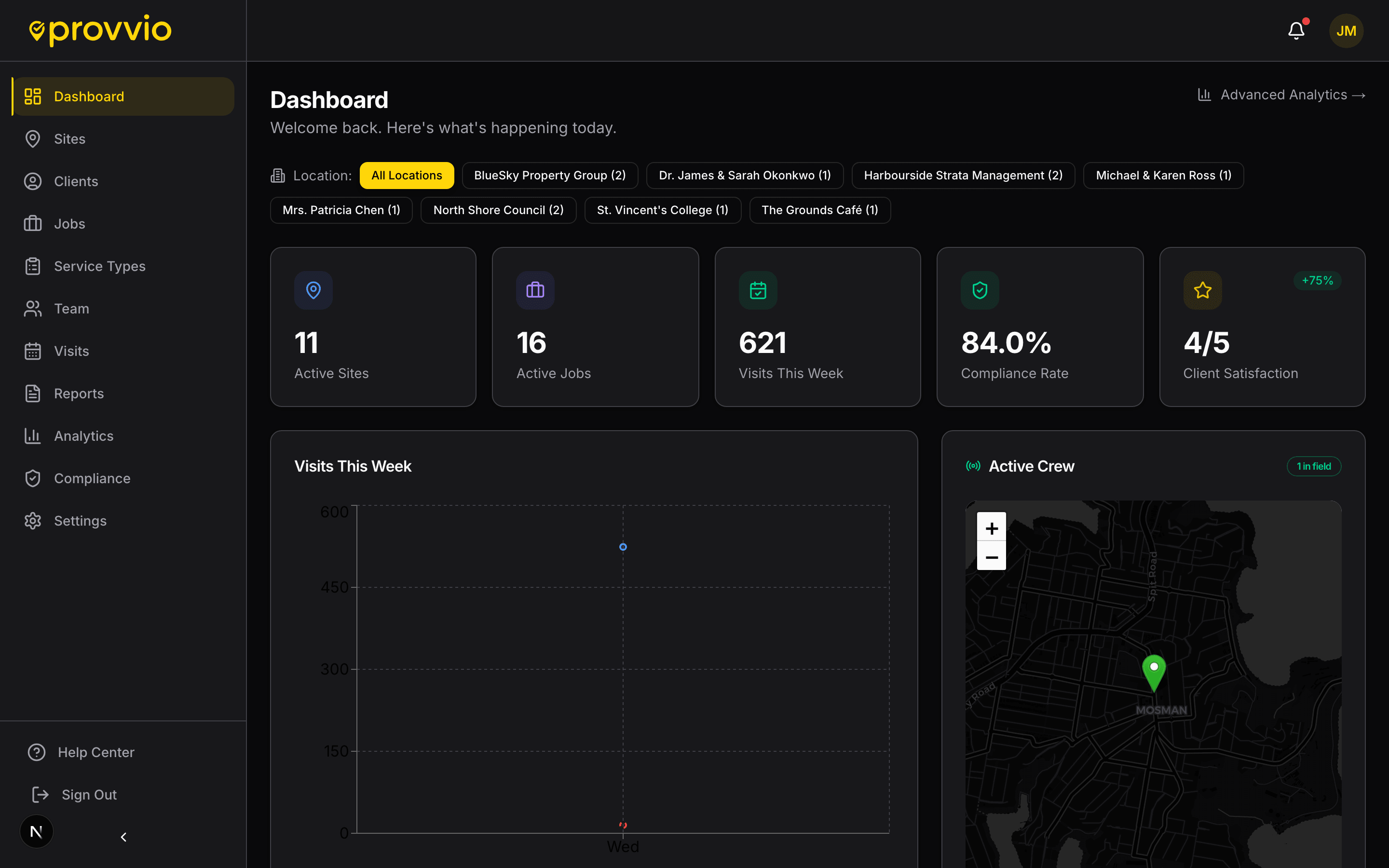Image resolution: width=1389 pixels, height=868 pixels.
Task: Open the Service Types clipboard icon
Action: point(33,266)
